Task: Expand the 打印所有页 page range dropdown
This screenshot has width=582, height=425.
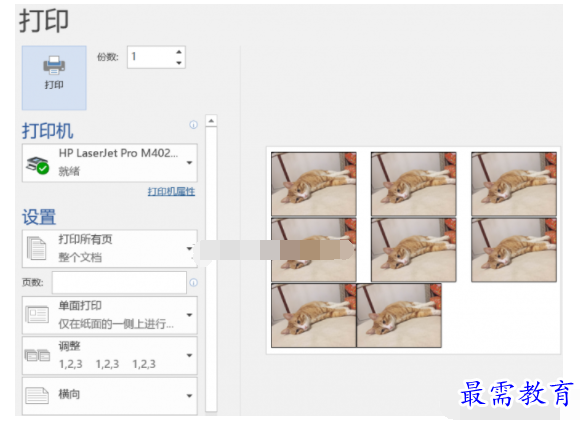Action: click(x=109, y=248)
